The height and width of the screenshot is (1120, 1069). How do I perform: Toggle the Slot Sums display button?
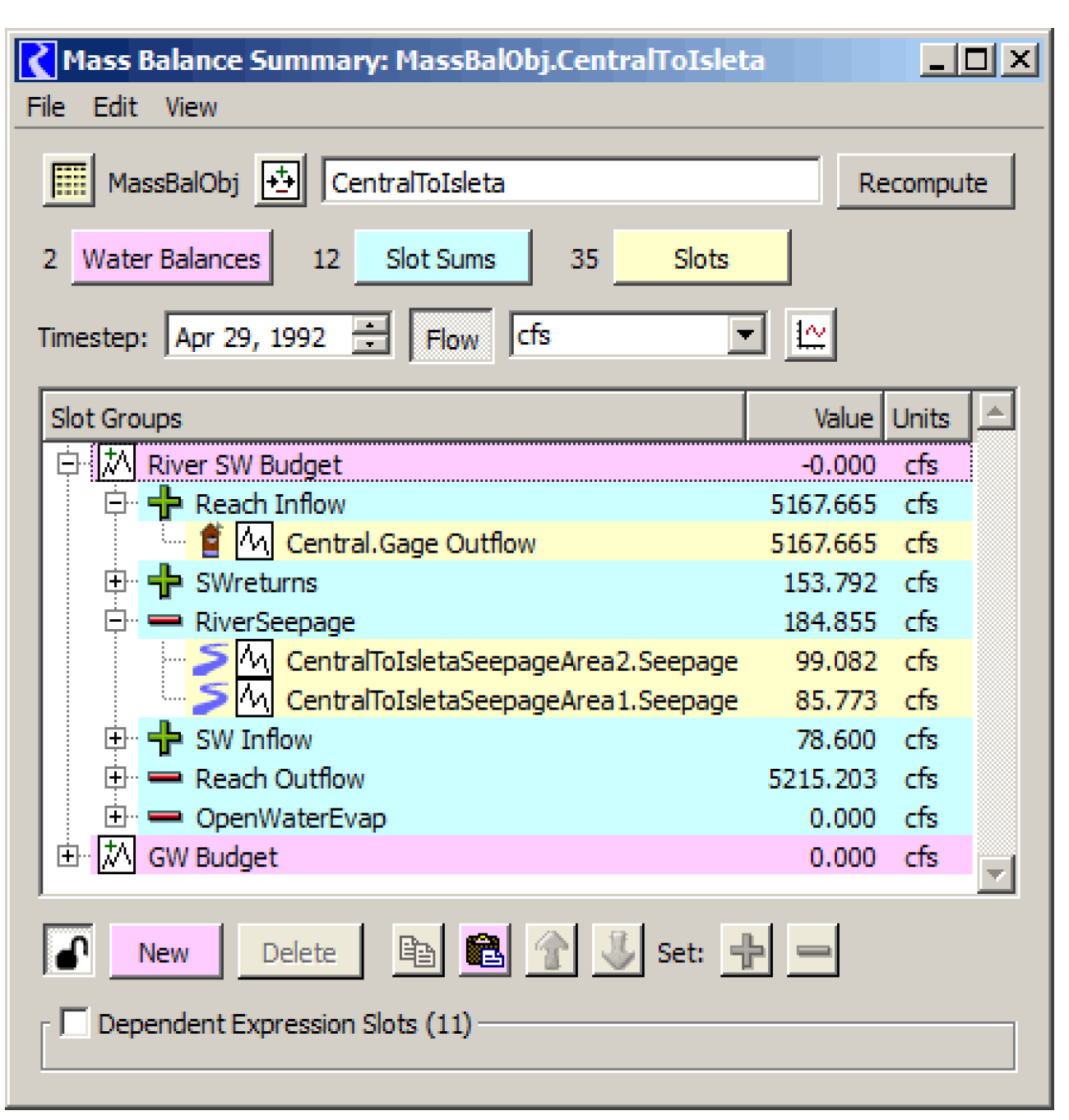click(x=442, y=259)
